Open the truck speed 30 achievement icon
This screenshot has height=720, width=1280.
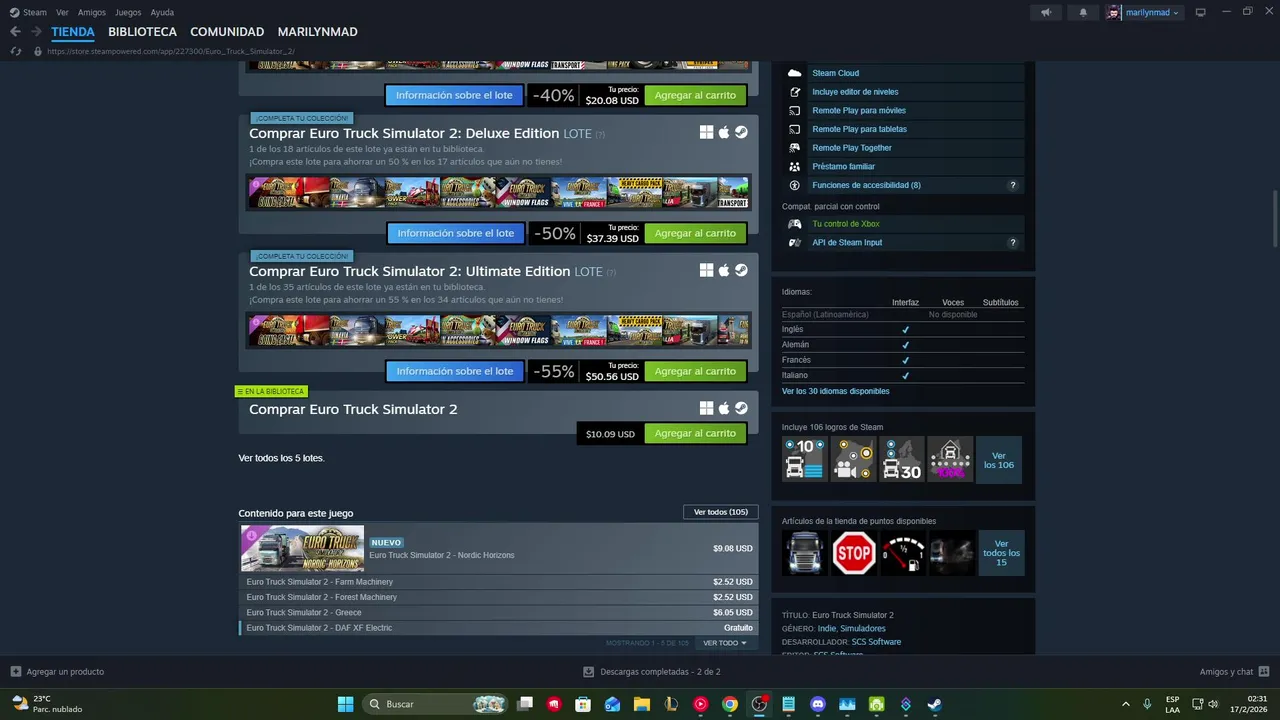tap(901, 460)
